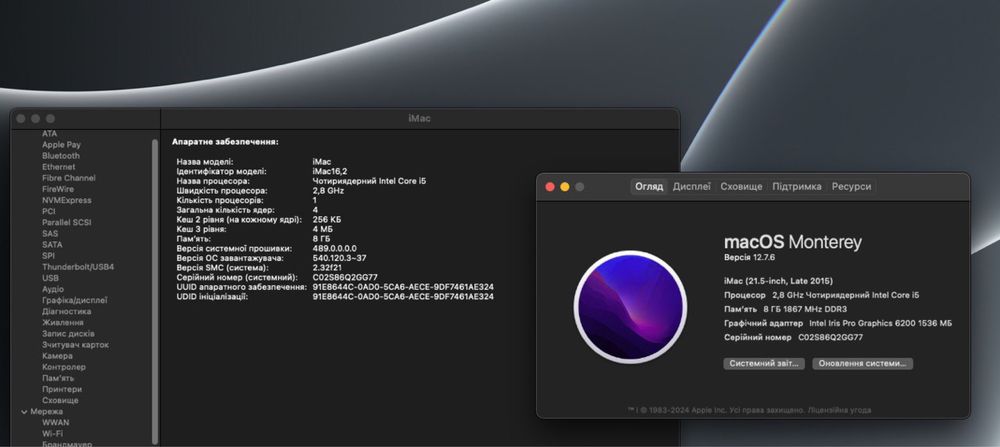Select SAS in the sidebar
This screenshot has width=1000, height=447.
click(50, 233)
